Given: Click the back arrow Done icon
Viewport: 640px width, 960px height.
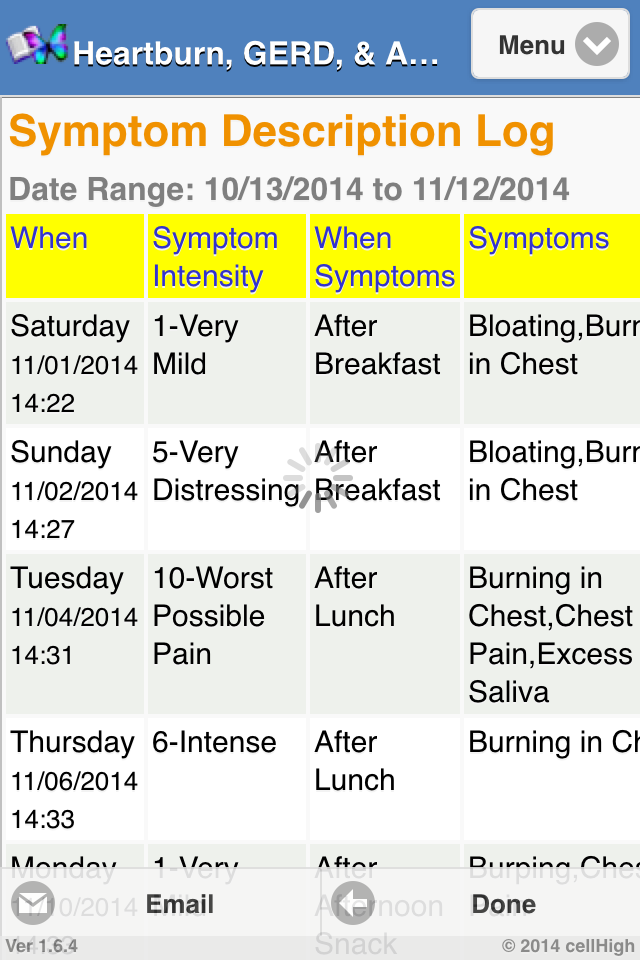Looking at the screenshot, I should (352, 904).
